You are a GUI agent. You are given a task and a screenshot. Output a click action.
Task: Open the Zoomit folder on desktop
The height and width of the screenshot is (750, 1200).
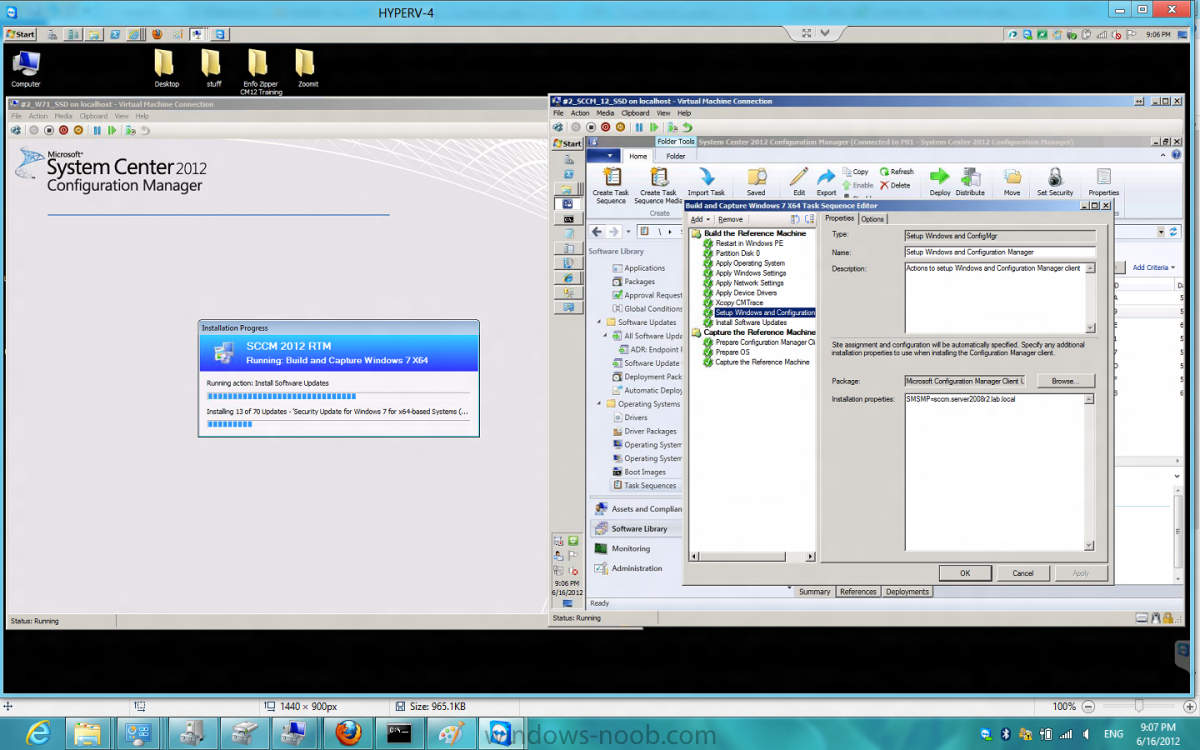[307, 69]
